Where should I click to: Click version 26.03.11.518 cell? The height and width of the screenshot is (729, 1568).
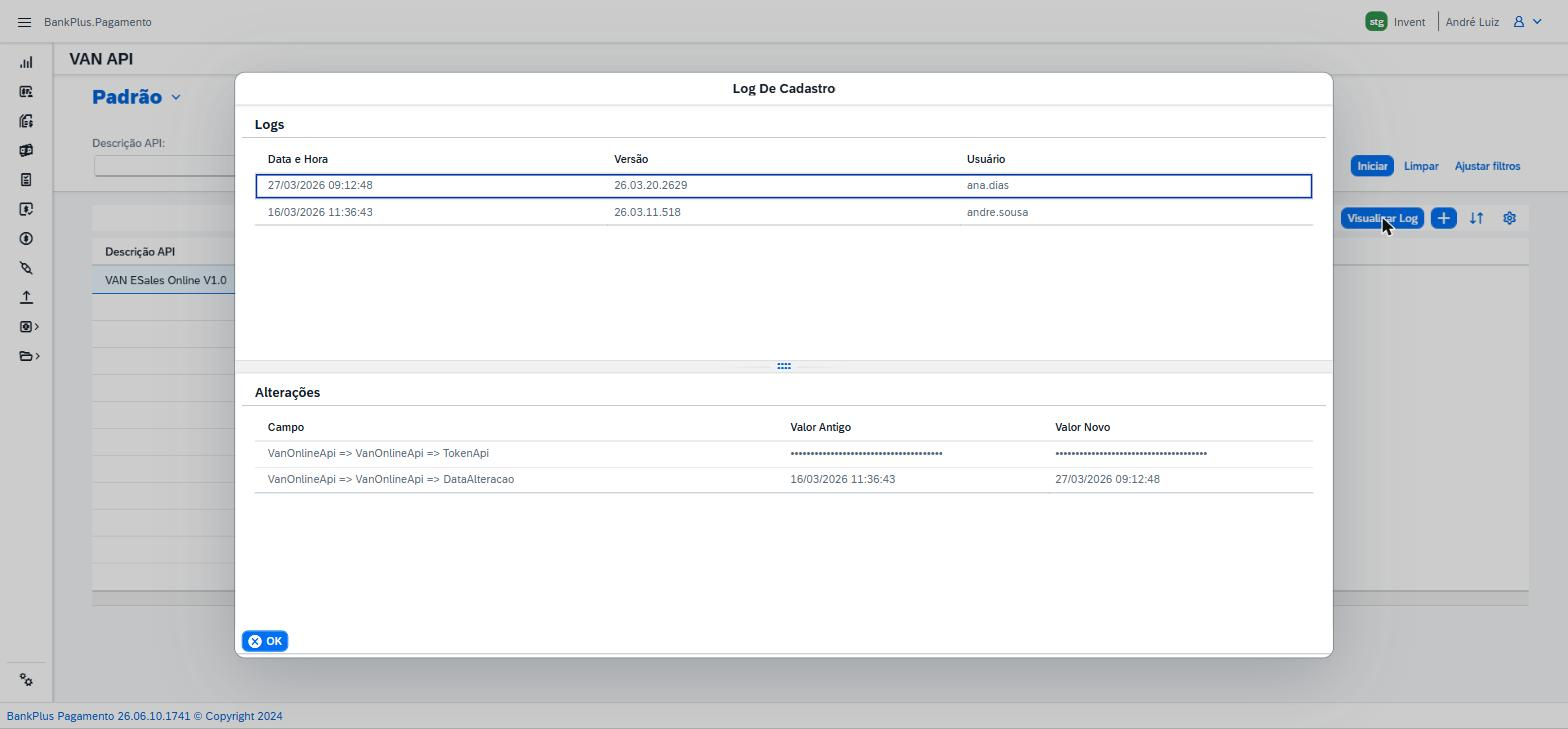[647, 212]
